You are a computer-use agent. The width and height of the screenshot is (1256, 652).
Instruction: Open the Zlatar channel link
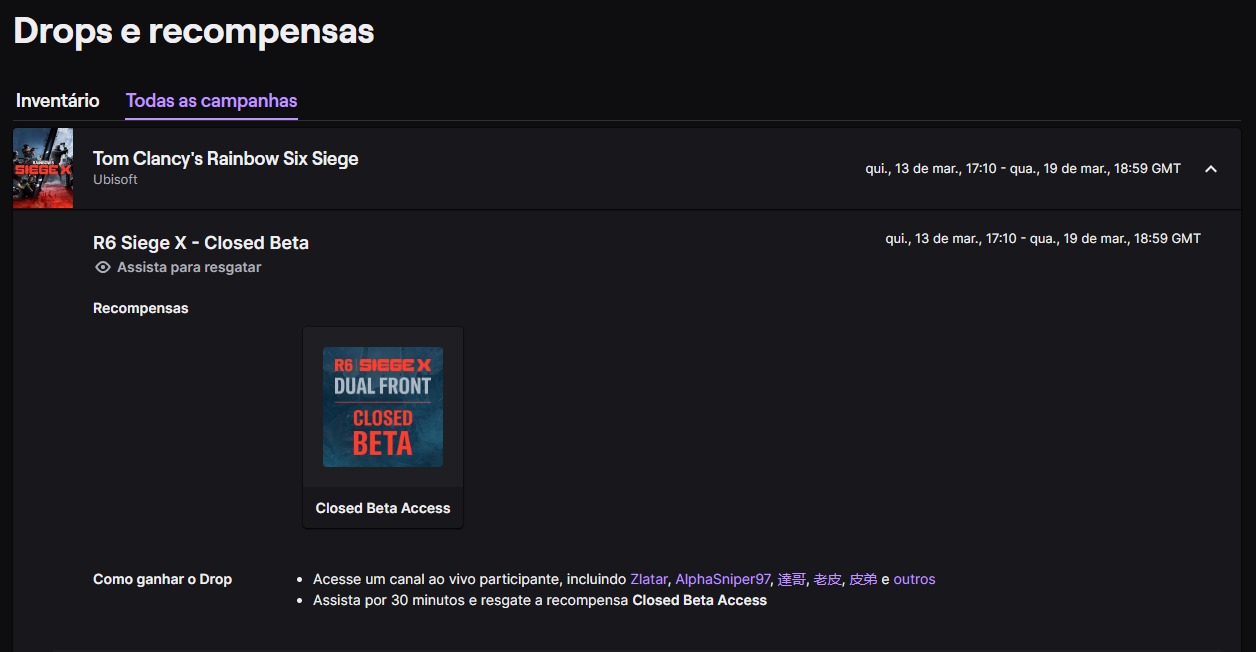[x=648, y=579]
